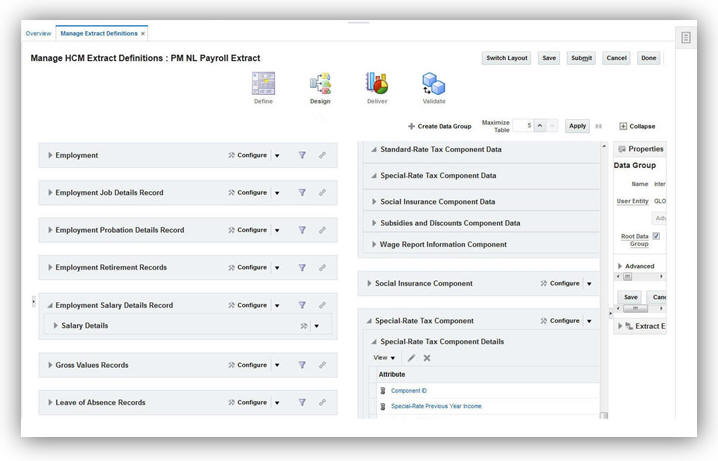The height and width of the screenshot is (461, 718).
Task: Click the top Cancel button
Action: coord(616,58)
